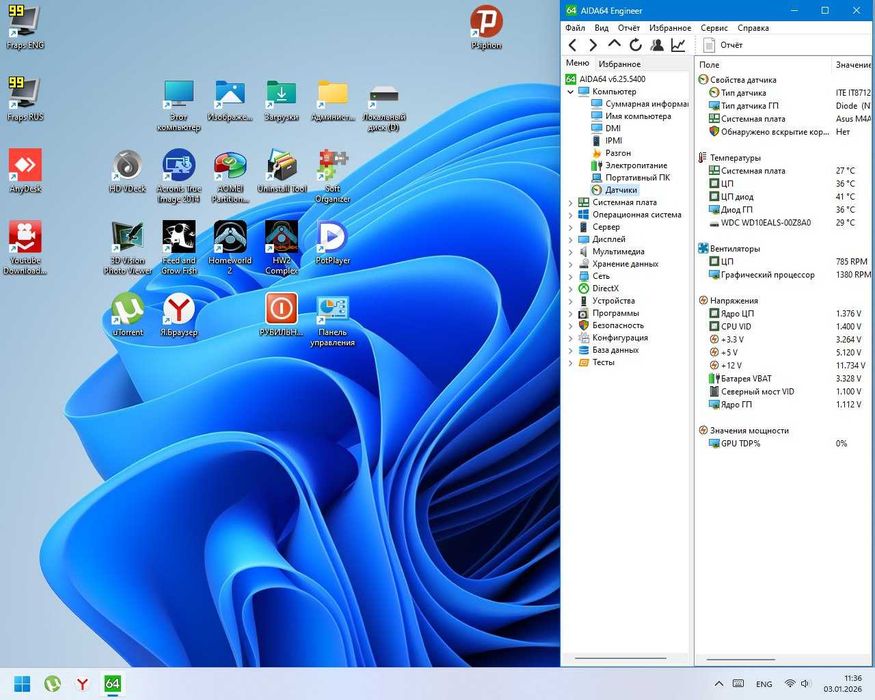Click the Поле column header
Image resolution: width=875 pixels, height=700 pixels.
click(709, 64)
